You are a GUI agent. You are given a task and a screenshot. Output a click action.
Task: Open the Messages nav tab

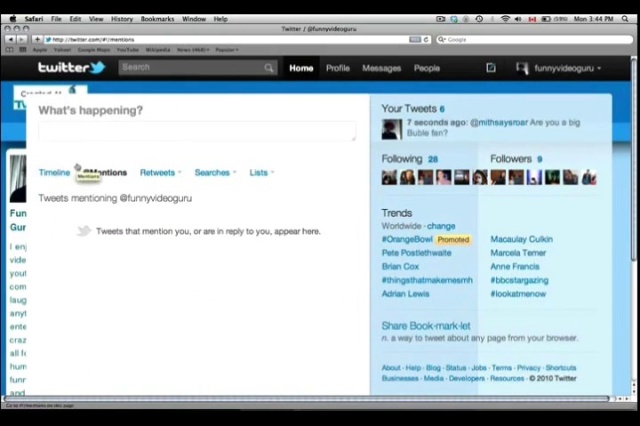pos(382,68)
